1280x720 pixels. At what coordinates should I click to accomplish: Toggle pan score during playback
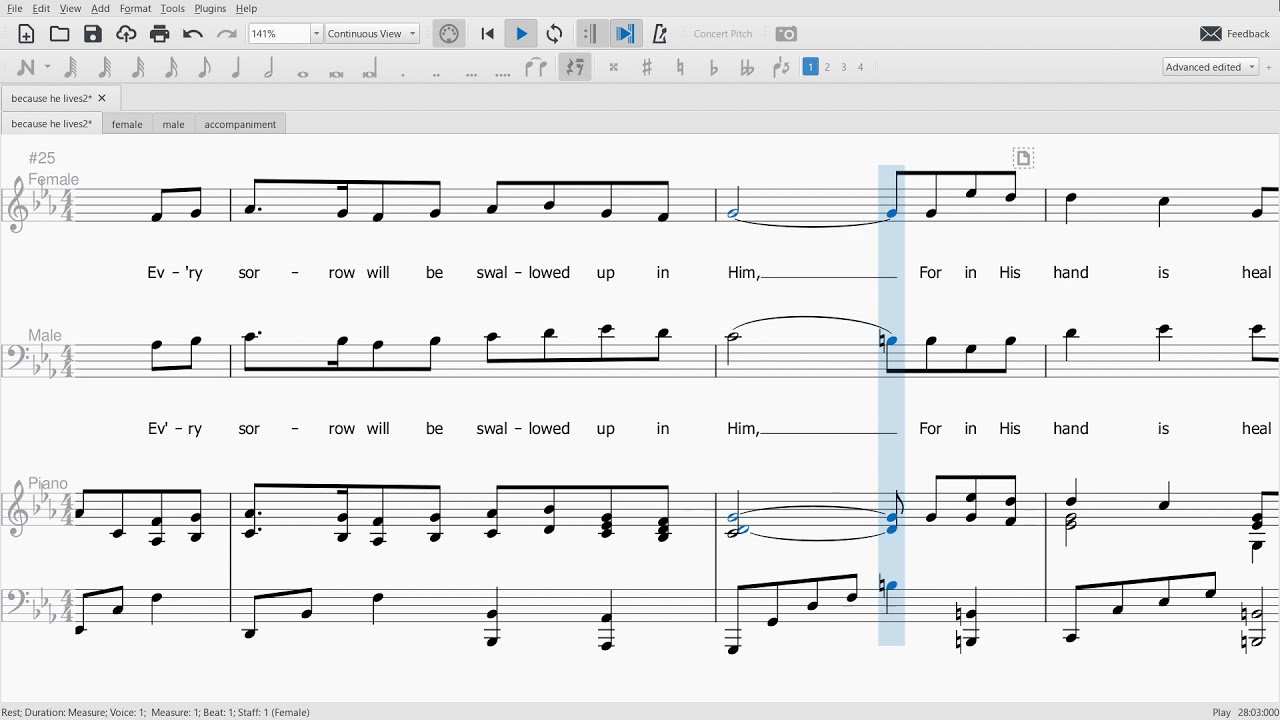pos(625,34)
